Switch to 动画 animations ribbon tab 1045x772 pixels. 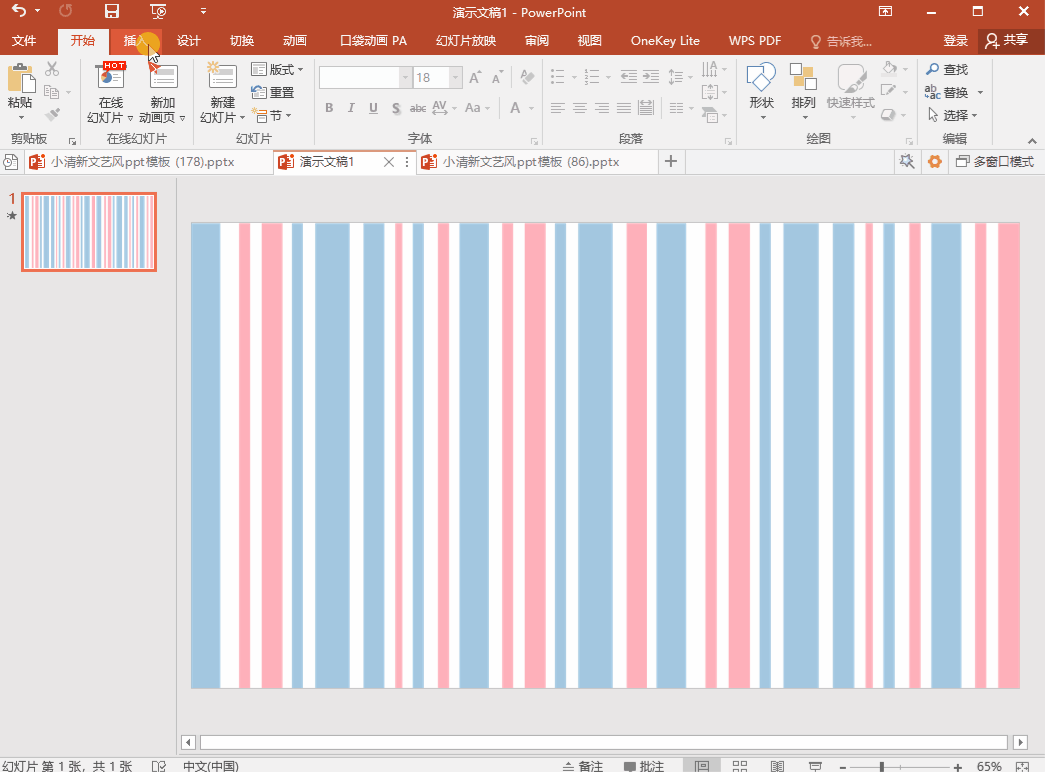coord(295,41)
